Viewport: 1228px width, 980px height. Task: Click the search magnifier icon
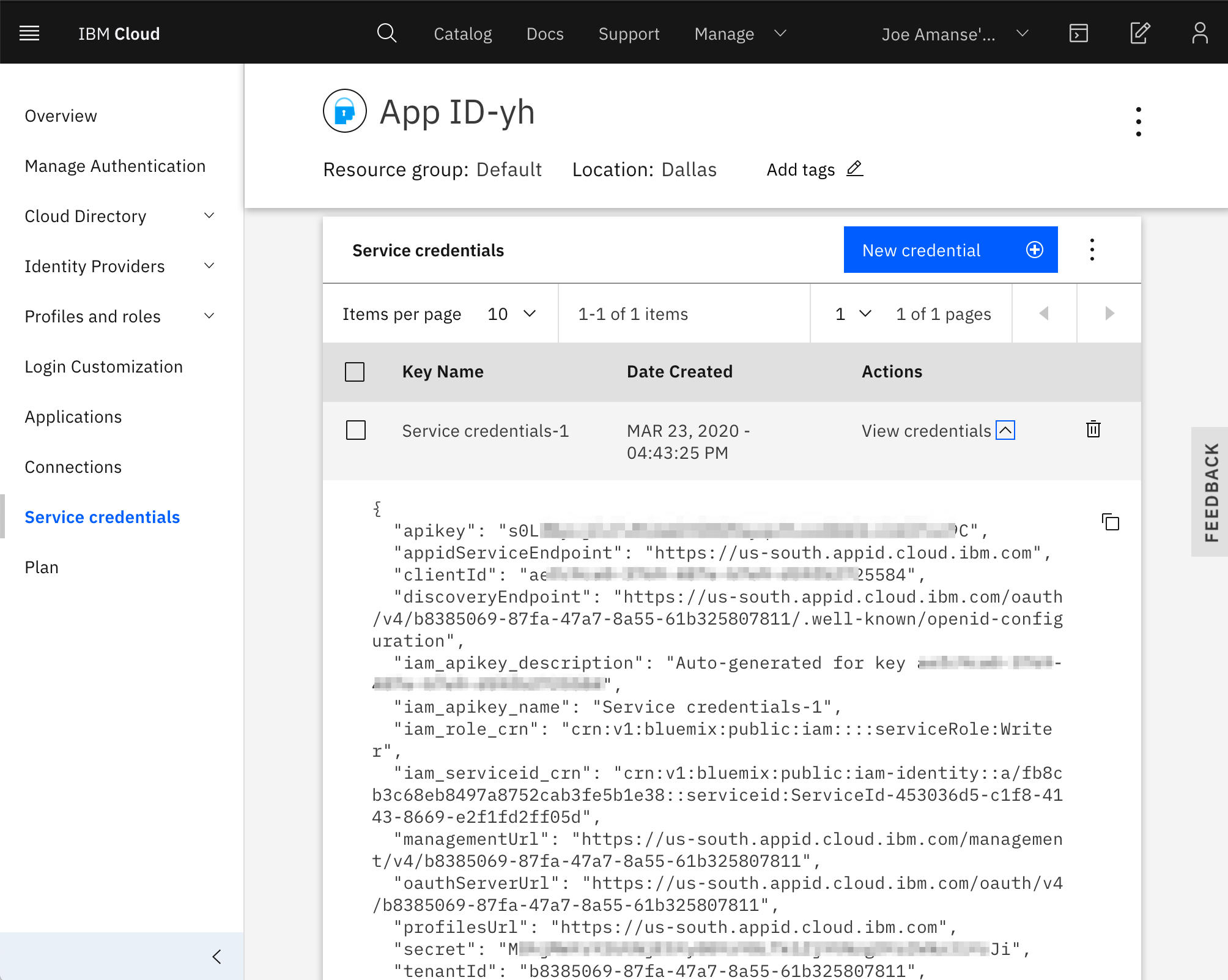[x=387, y=33]
